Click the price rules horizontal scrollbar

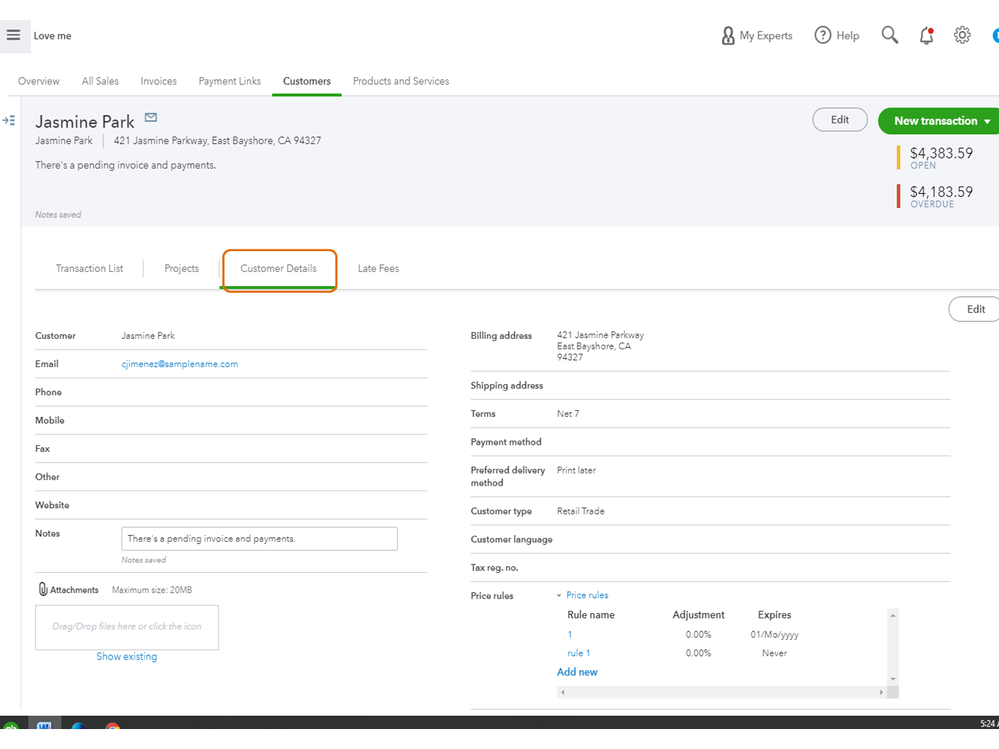(722, 692)
